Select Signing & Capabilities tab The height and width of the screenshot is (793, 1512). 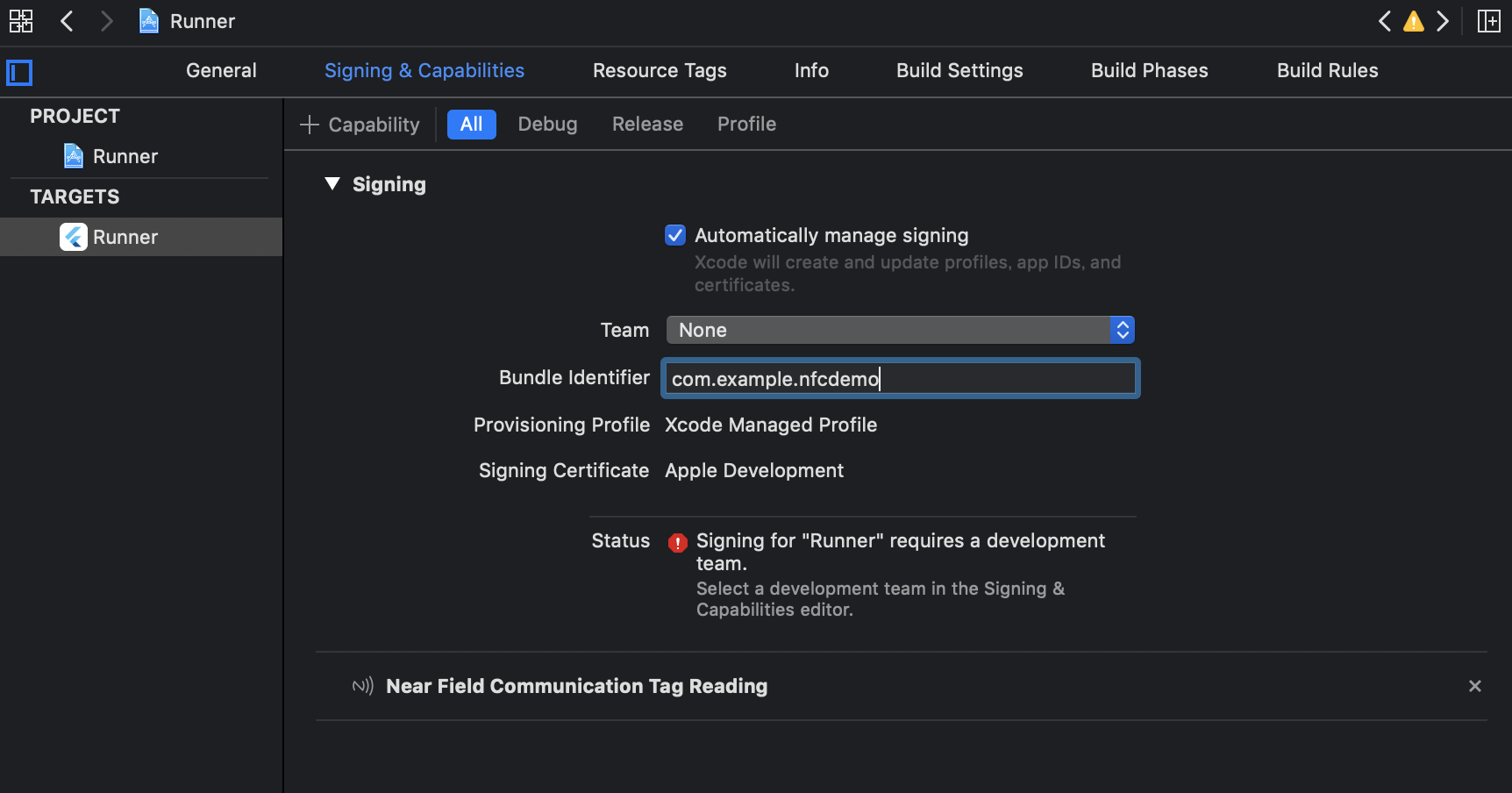(424, 71)
